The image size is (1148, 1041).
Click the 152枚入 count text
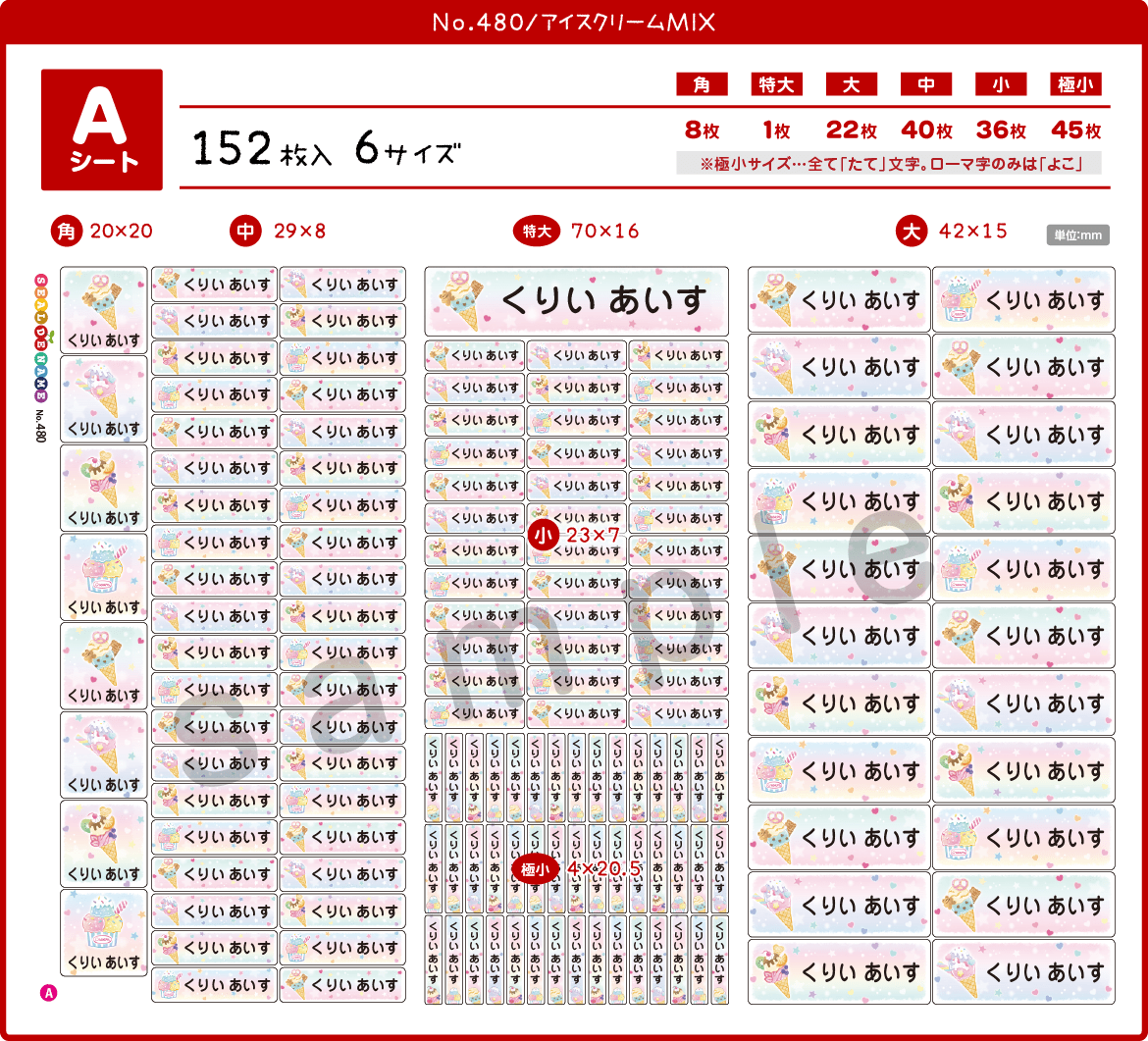pos(262,148)
